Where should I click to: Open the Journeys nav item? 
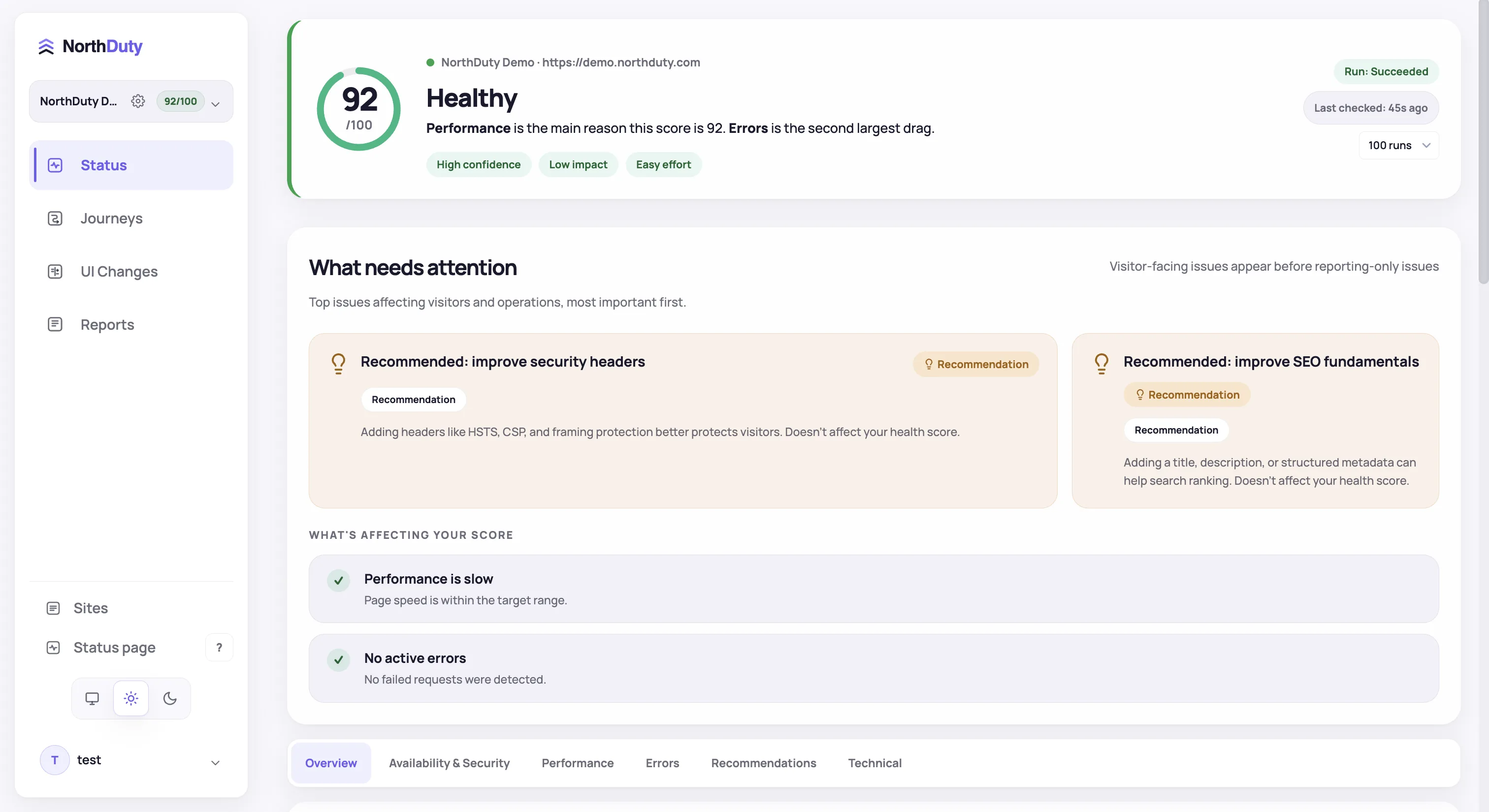(x=131, y=219)
